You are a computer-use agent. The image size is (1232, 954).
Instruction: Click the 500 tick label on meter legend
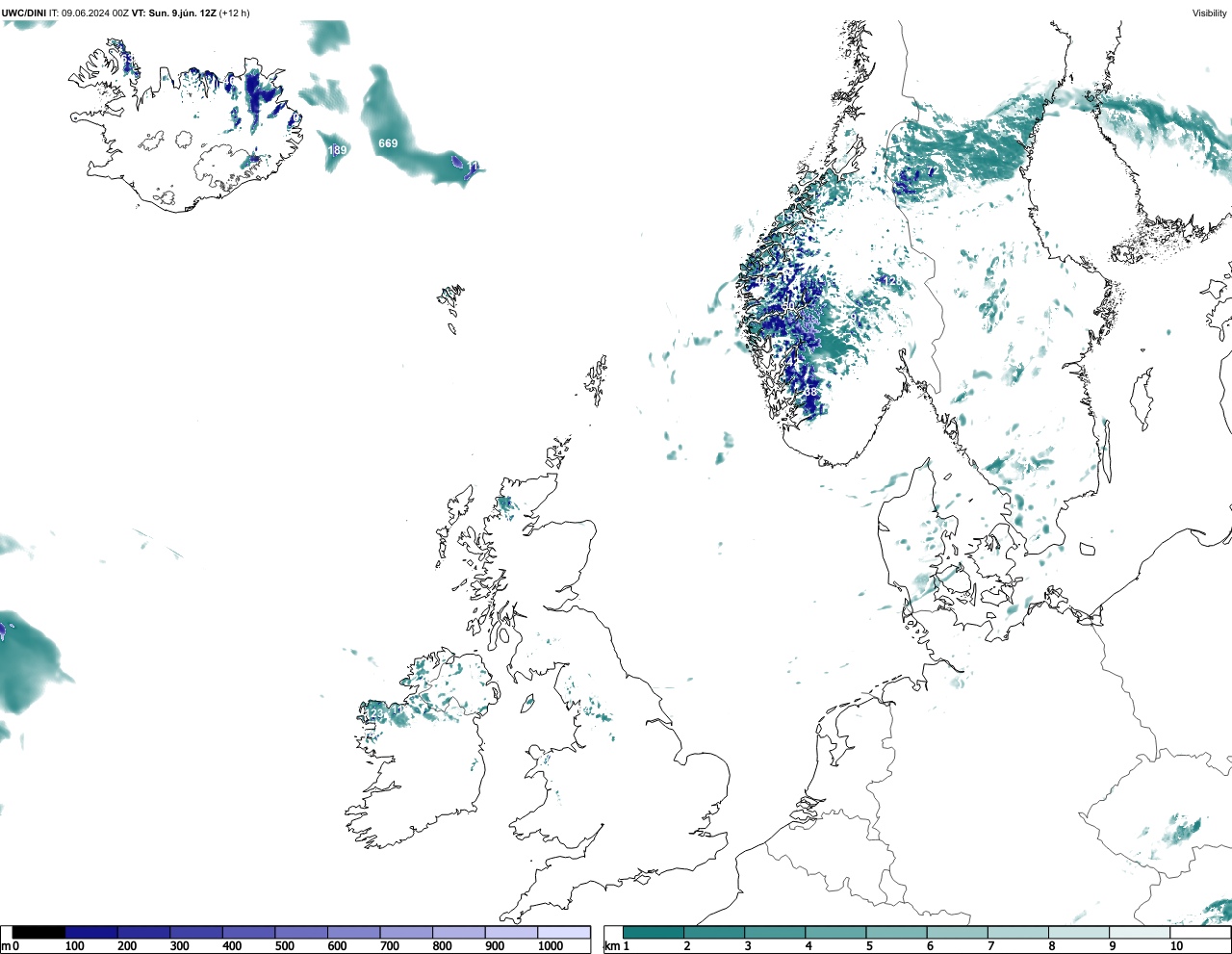284,946
